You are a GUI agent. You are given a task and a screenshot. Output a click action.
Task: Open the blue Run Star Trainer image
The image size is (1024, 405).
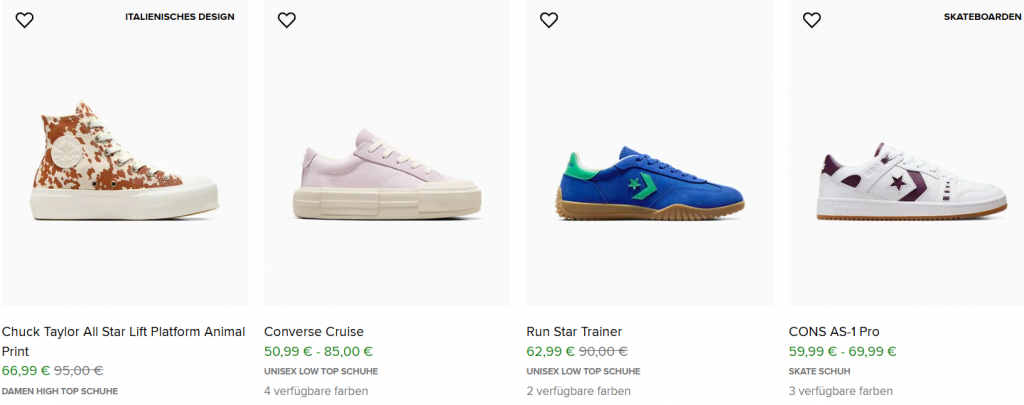(649, 180)
